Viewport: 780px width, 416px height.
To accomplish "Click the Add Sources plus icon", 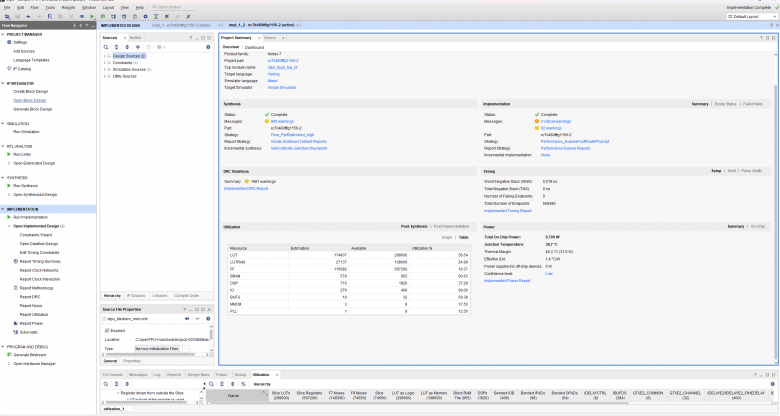I will 138,47.
